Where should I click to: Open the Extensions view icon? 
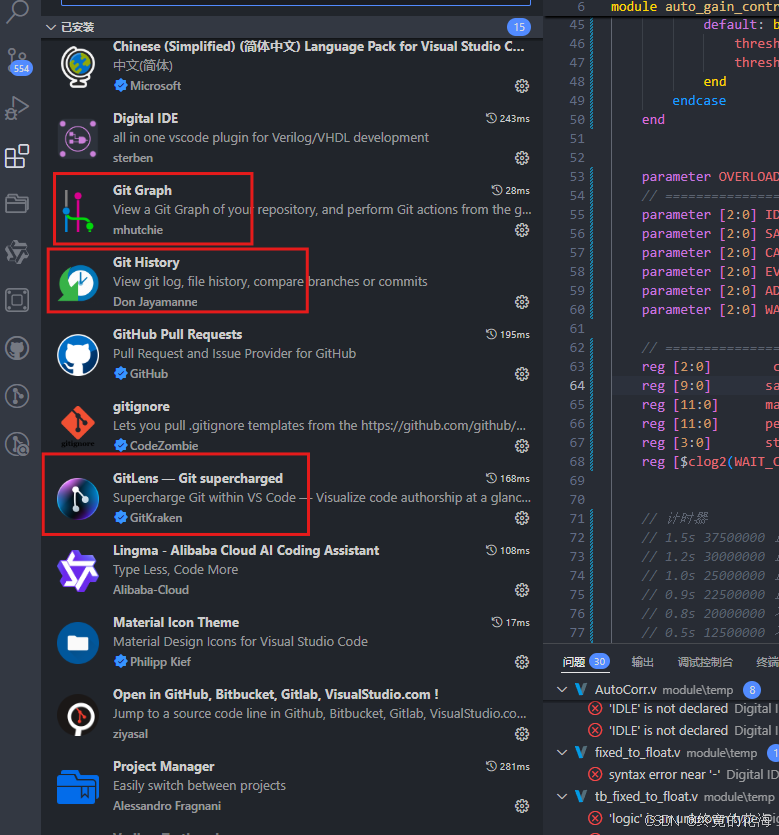17,156
